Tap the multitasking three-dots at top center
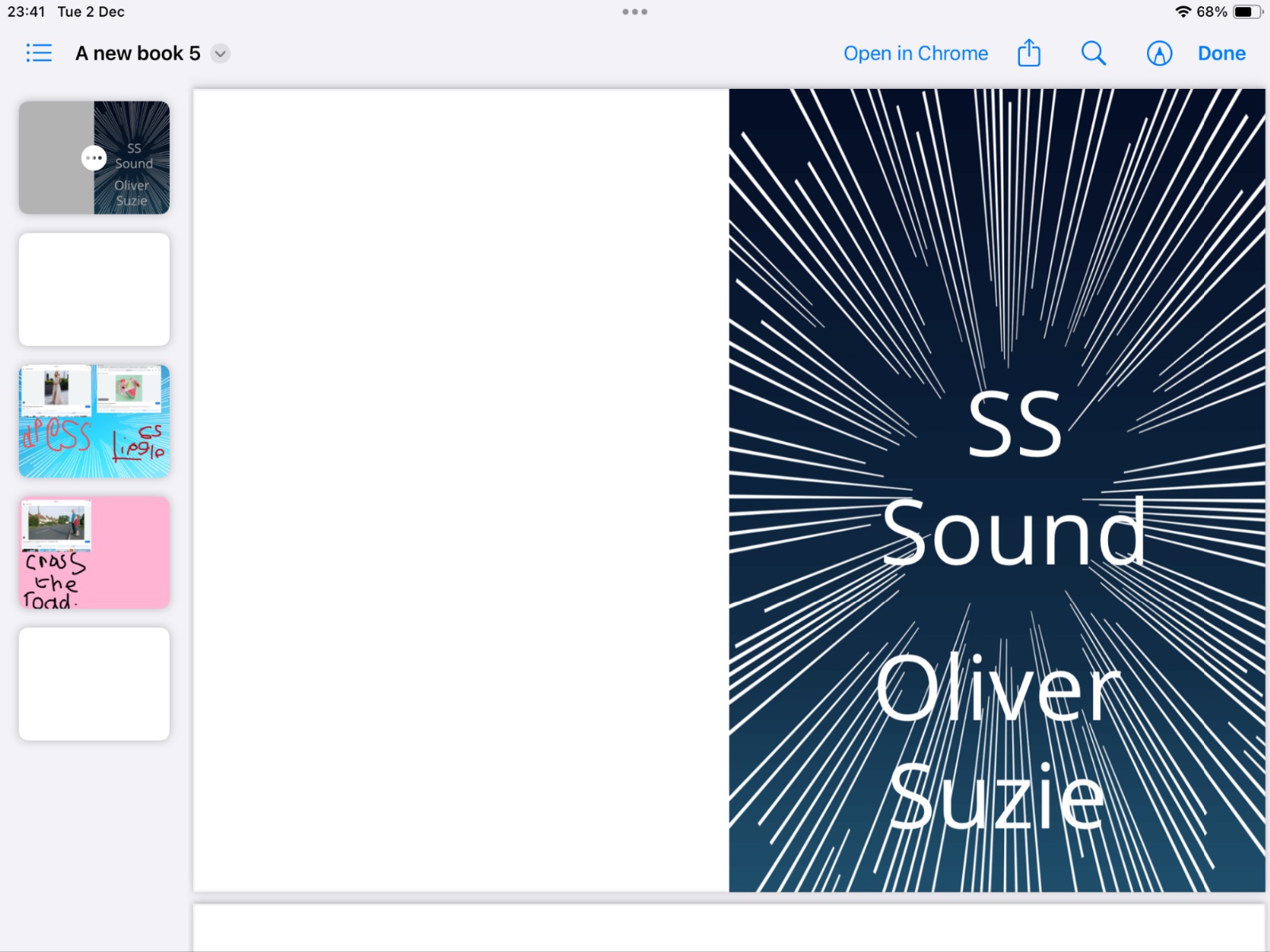This screenshot has width=1270, height=952. tap(635, 12)
